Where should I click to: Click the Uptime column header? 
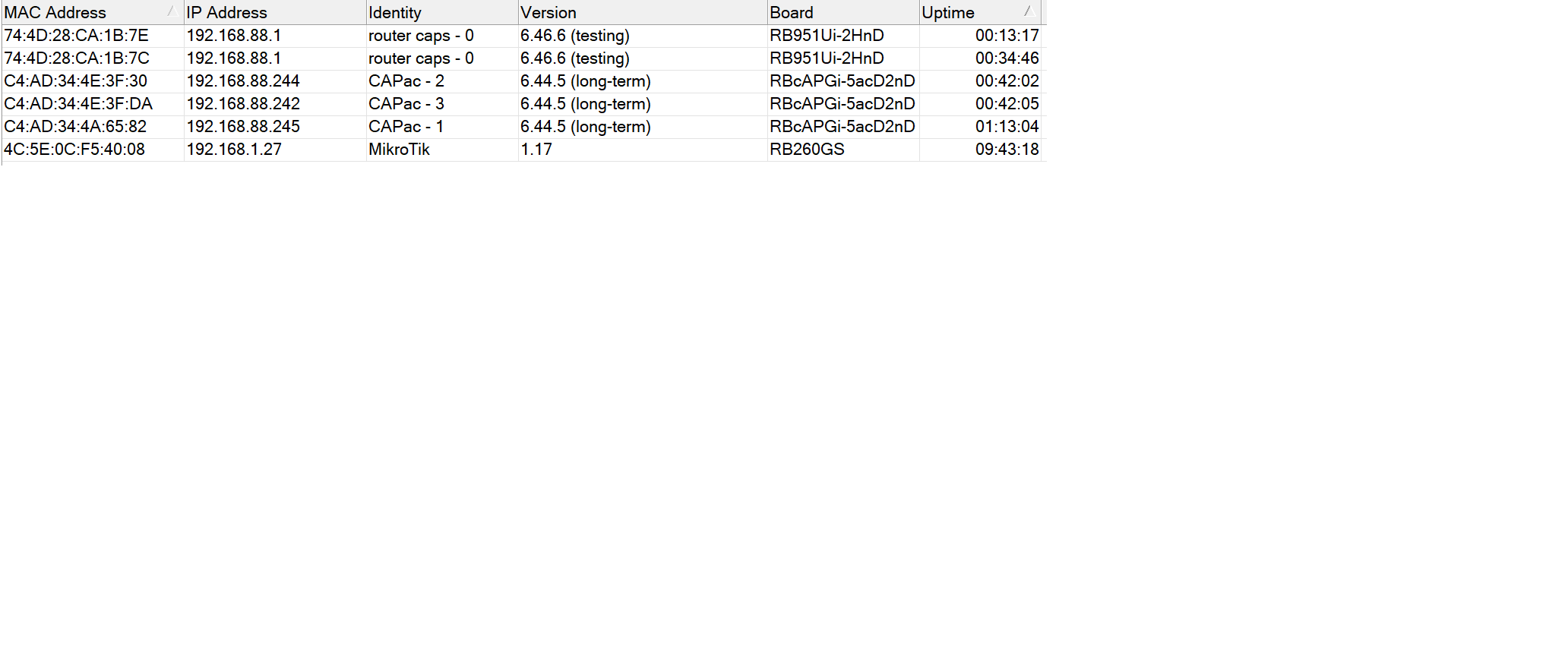[946, 11]
